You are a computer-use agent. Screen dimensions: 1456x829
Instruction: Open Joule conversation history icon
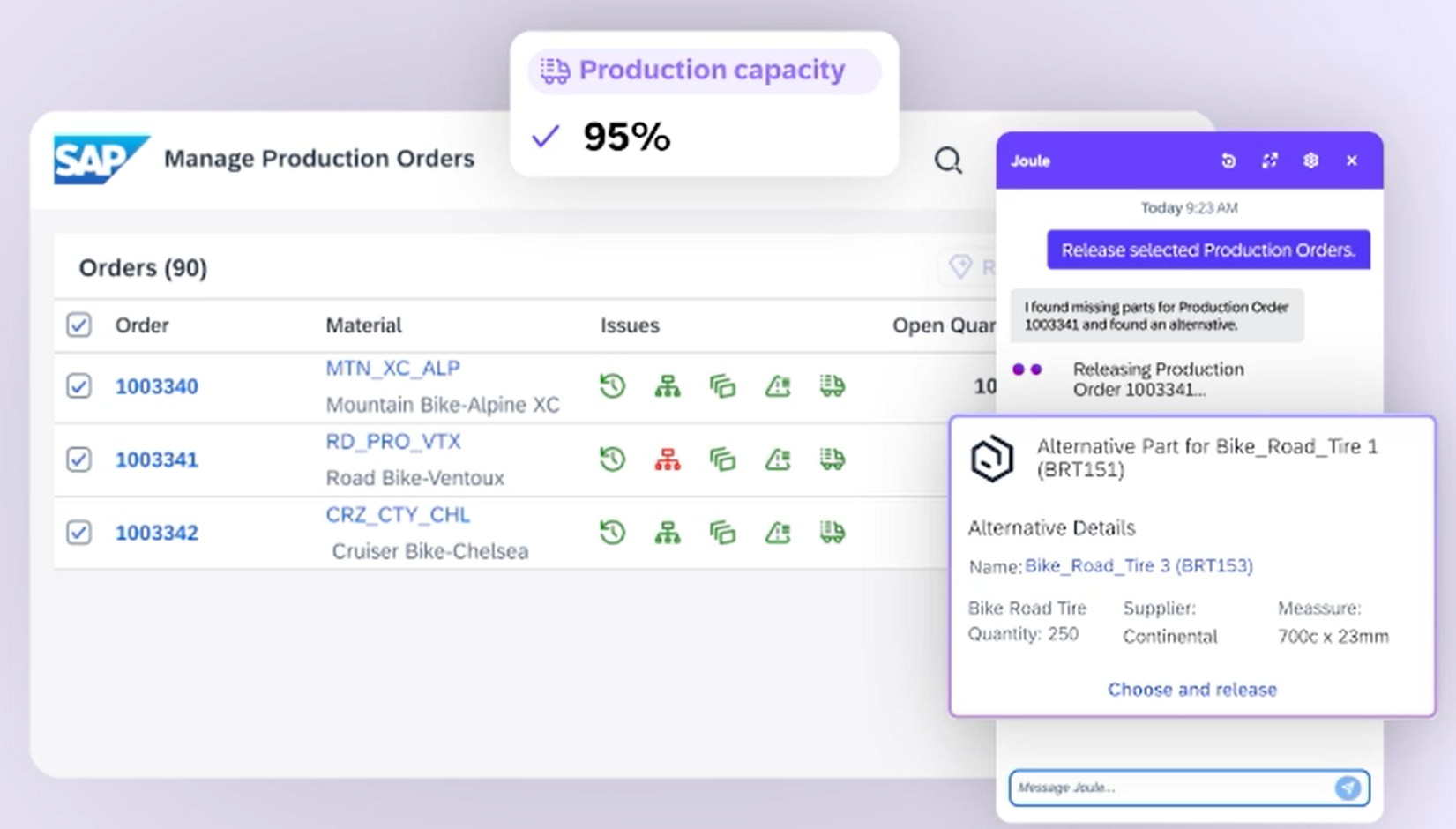[1228, 161]
